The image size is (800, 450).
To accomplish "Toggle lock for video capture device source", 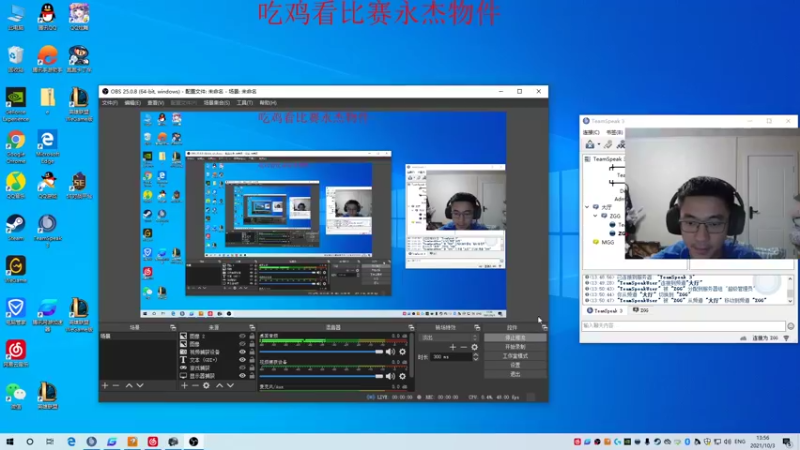I will (252, 352).
